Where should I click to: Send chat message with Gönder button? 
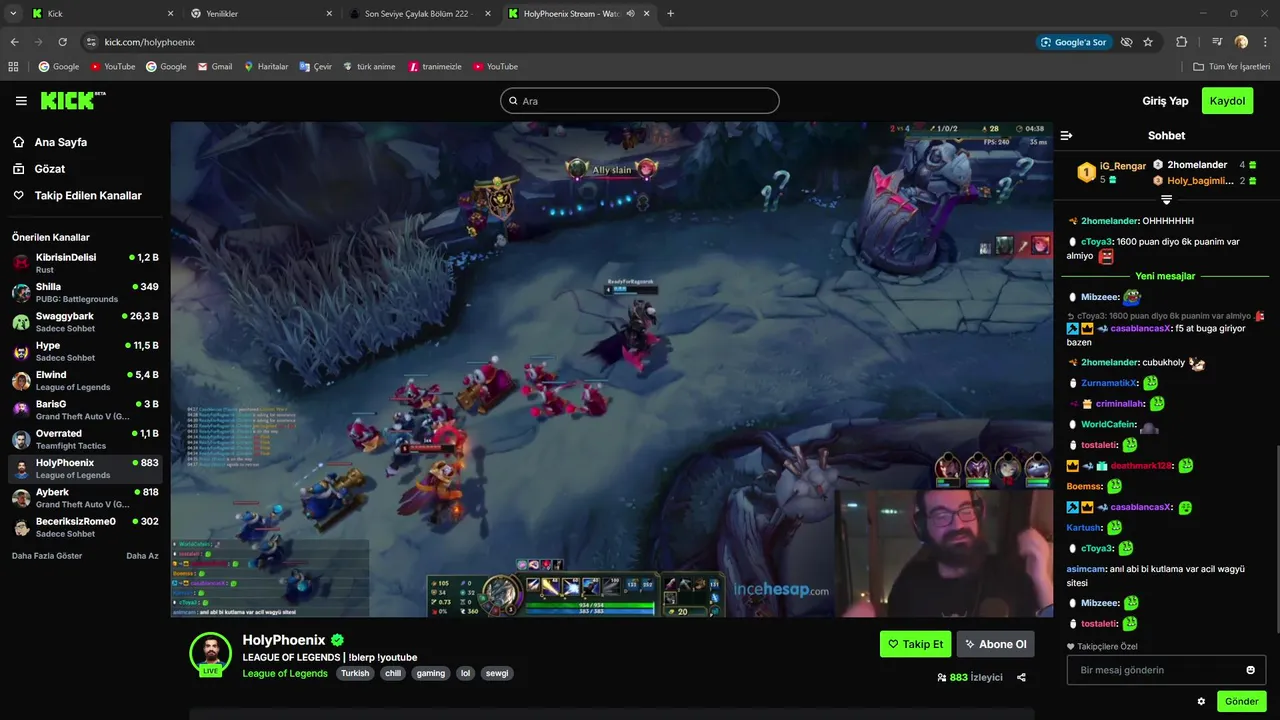tap(1241, 701)
